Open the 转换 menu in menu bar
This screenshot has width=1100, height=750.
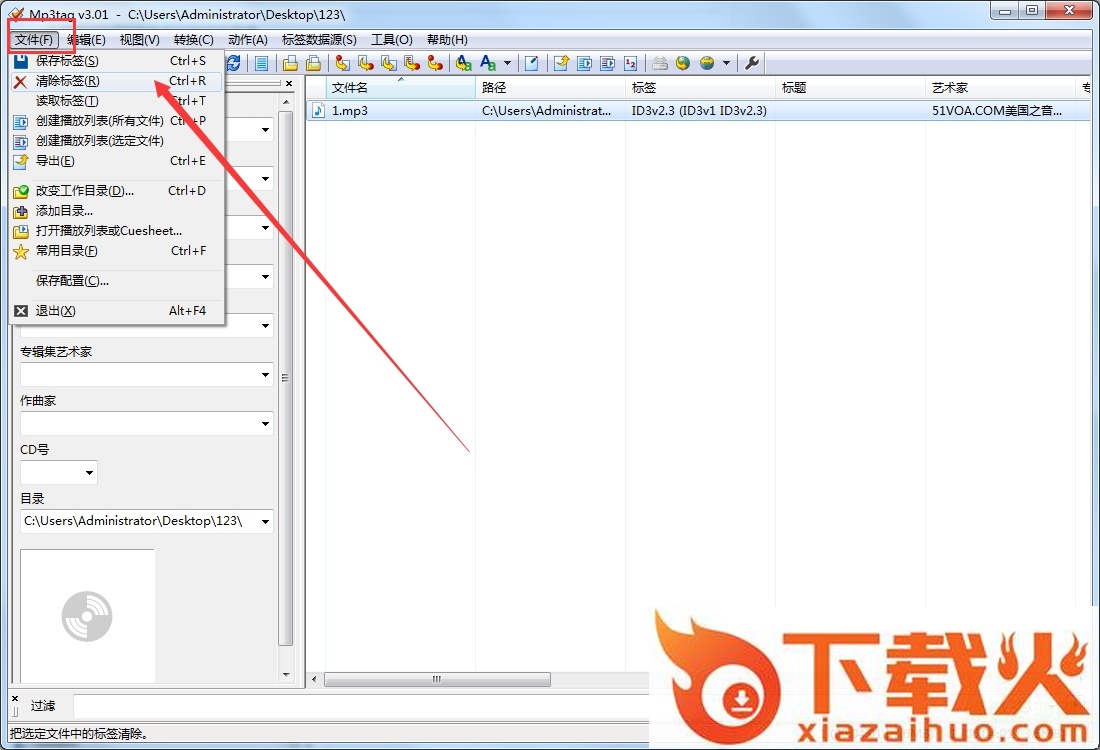(x=193, y=40)
